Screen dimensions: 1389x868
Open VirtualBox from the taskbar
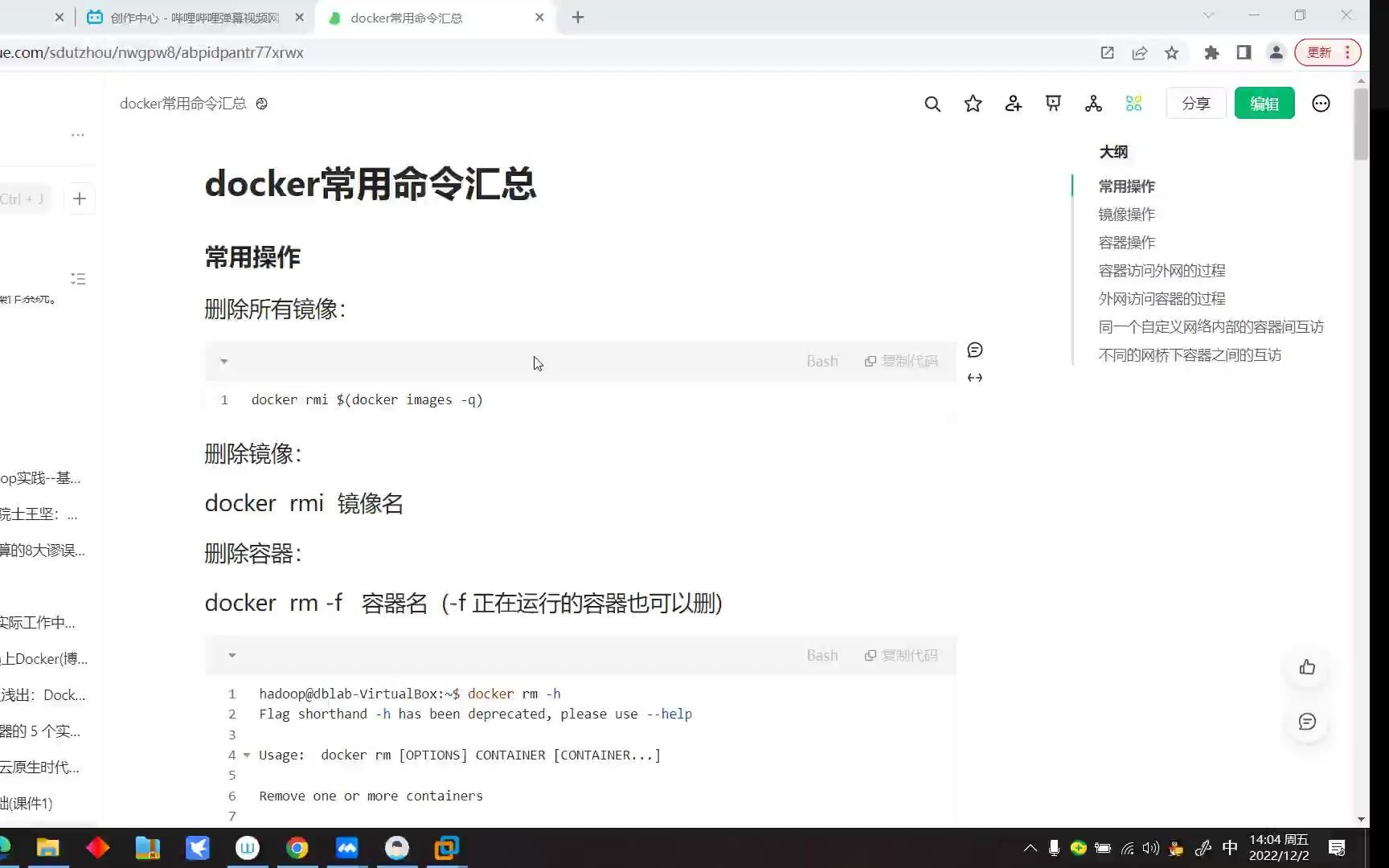coord(446,848)
